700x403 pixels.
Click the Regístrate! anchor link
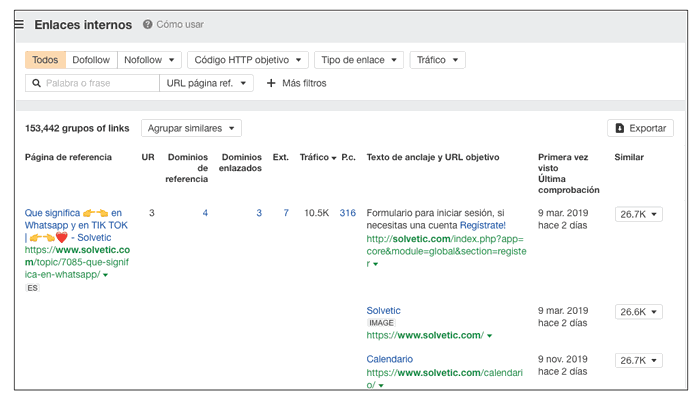pos(482,226)
